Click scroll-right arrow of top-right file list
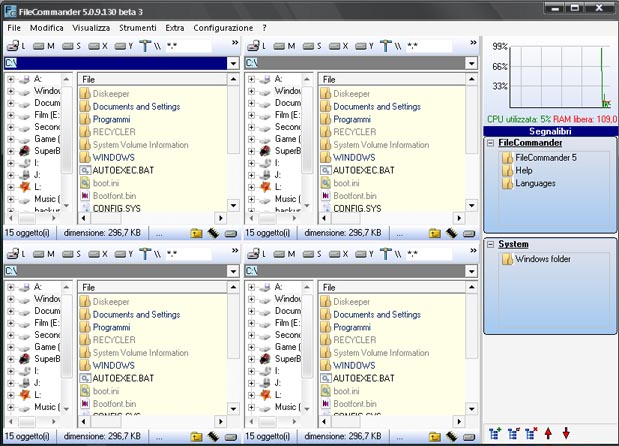Viewport: 619px width, 446px height. (459, 218)
